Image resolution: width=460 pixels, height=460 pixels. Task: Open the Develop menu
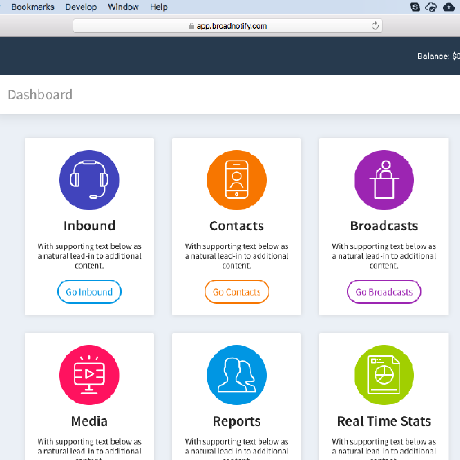81,7
